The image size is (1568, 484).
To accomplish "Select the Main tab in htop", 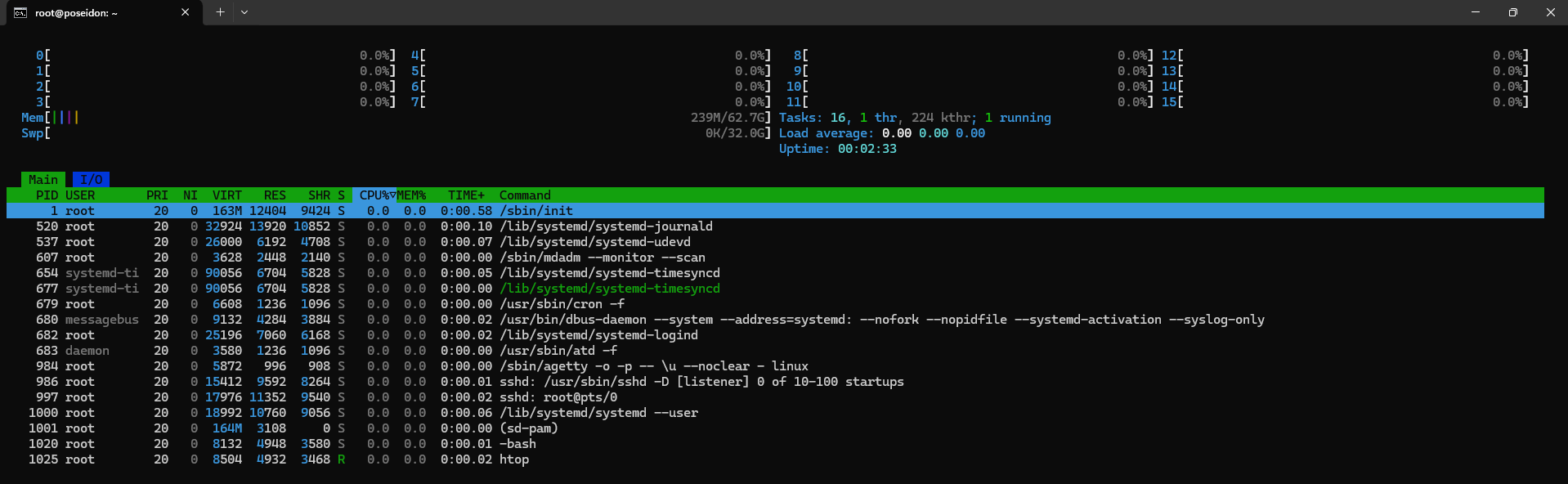I will point(43,180).
